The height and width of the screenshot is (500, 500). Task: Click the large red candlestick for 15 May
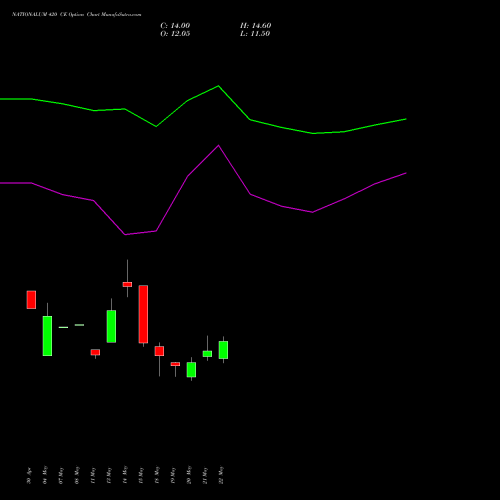[x=143, y=314]
